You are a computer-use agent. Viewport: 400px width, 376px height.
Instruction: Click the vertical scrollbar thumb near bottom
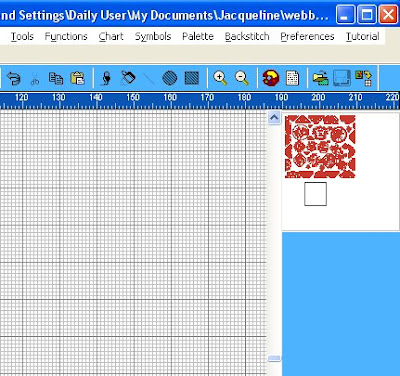[x=274, y=358]
